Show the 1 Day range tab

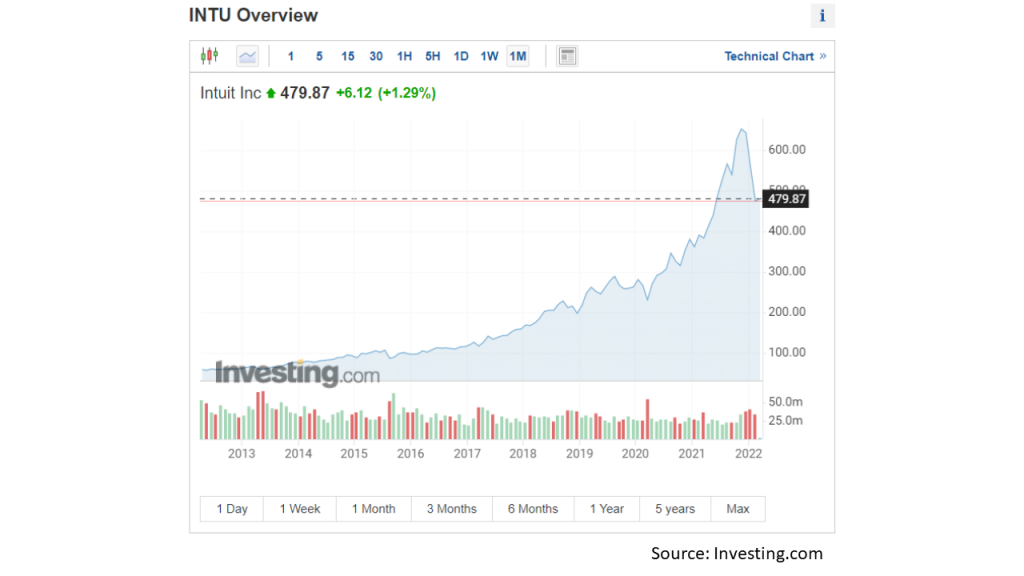click(x=232, y=509)
